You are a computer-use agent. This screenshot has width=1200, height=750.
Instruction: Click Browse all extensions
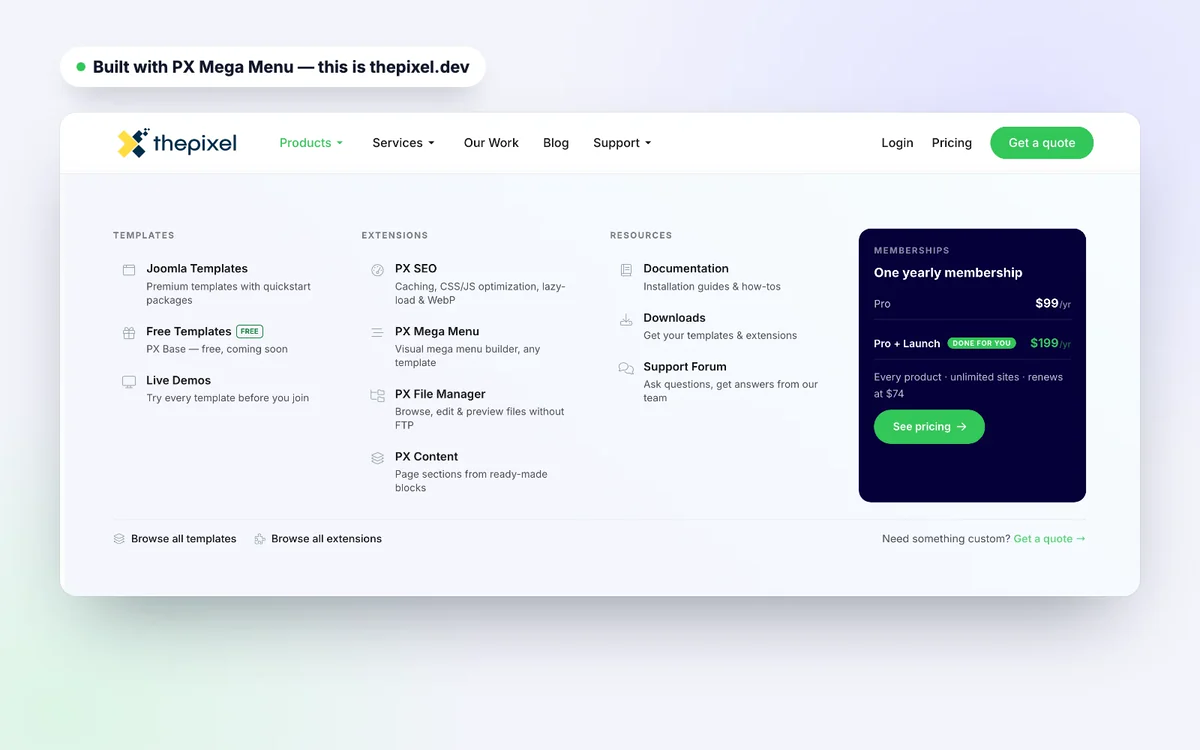pyautogui.click(x=318, y=539)
